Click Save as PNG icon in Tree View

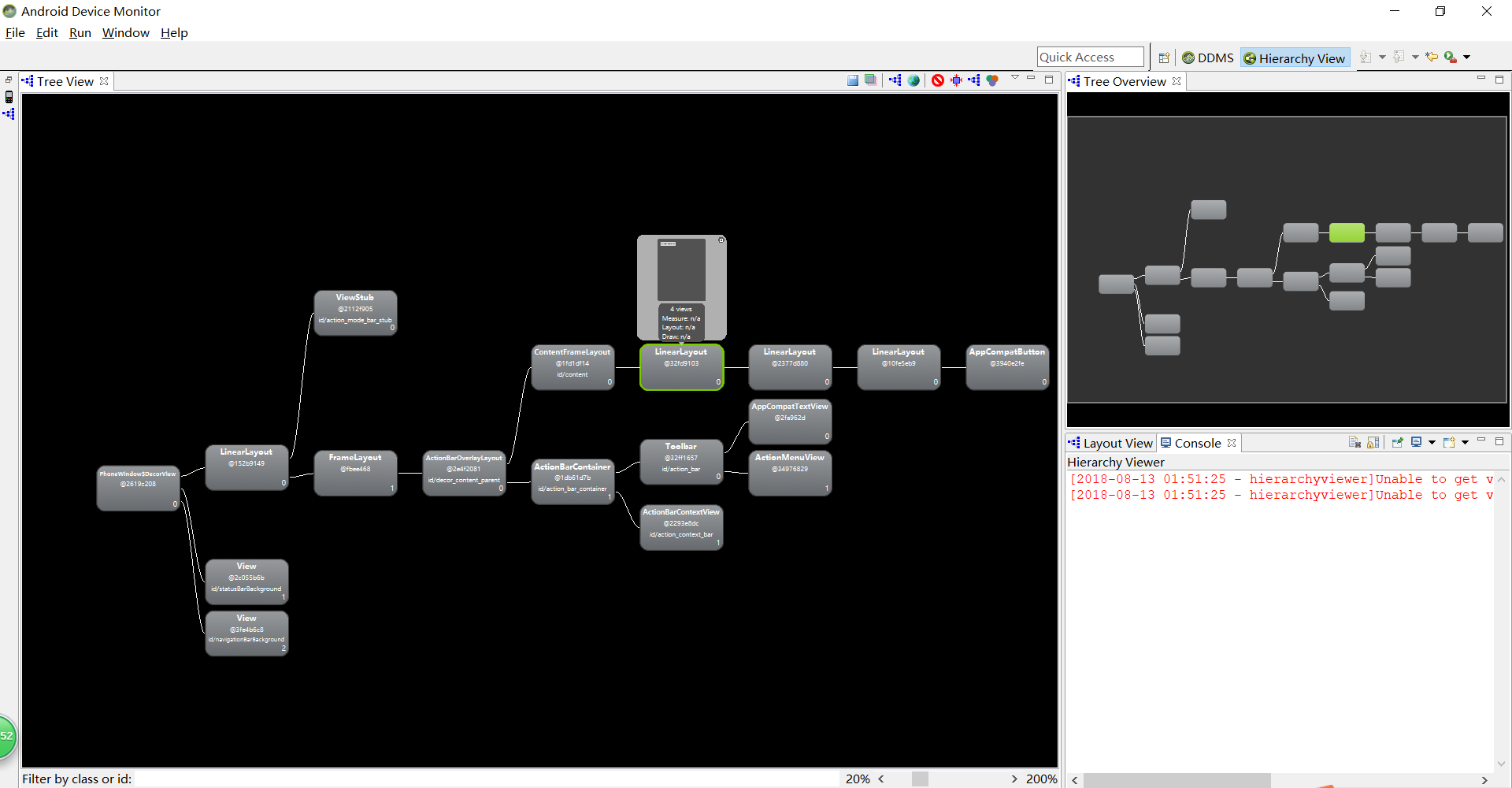[853, 80]
